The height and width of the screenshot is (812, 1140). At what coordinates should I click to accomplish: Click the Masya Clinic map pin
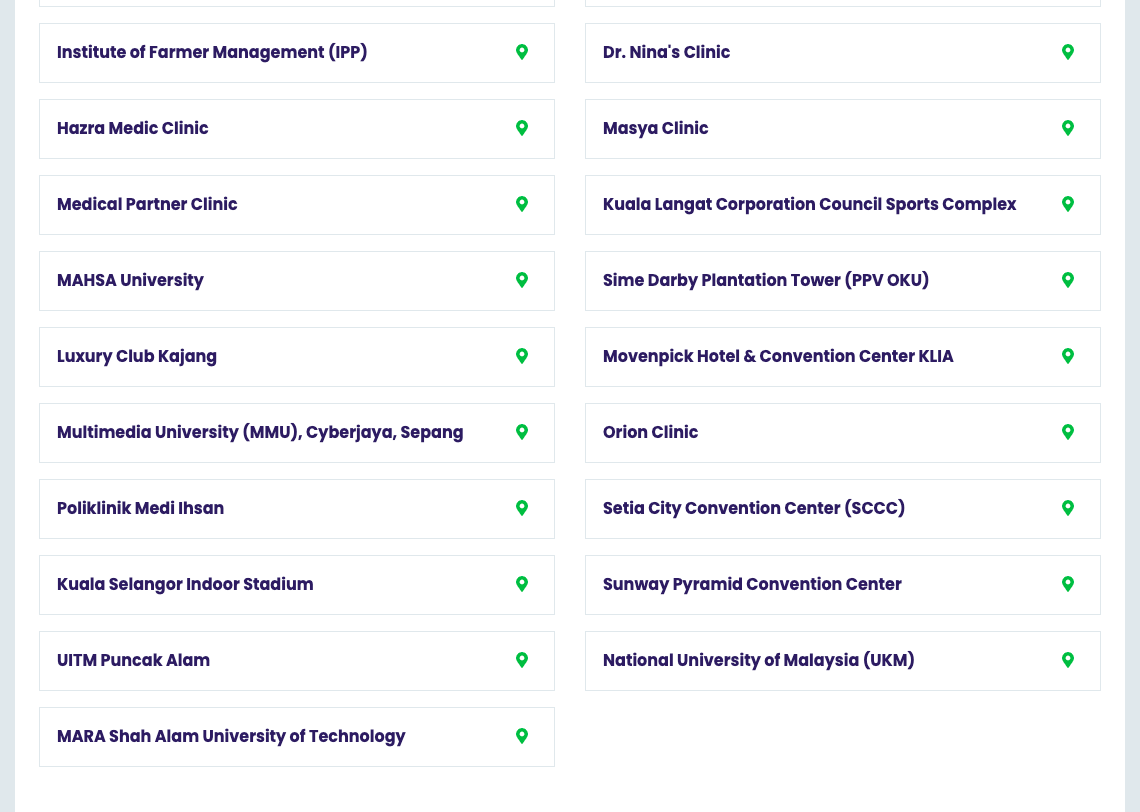click(1067, 128)
